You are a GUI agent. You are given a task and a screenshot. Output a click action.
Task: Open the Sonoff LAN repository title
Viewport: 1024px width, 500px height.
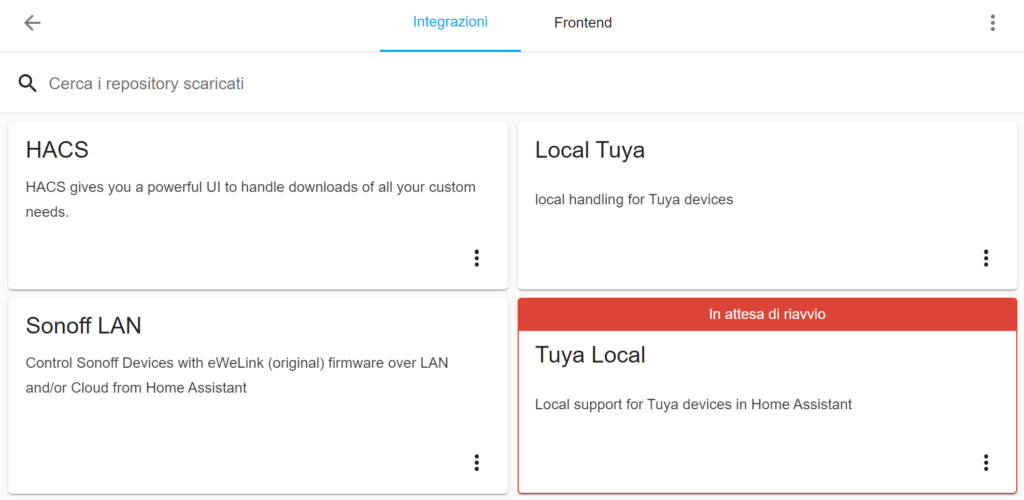(84, 325)
